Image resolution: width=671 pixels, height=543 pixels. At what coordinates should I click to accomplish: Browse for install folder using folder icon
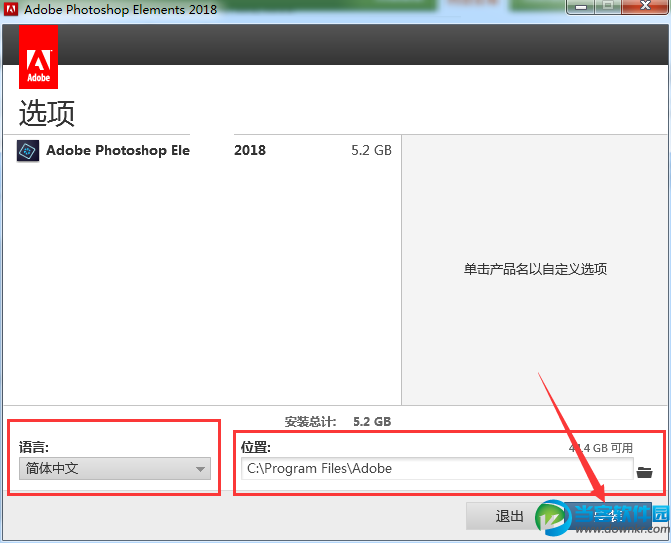pos(644,472)
